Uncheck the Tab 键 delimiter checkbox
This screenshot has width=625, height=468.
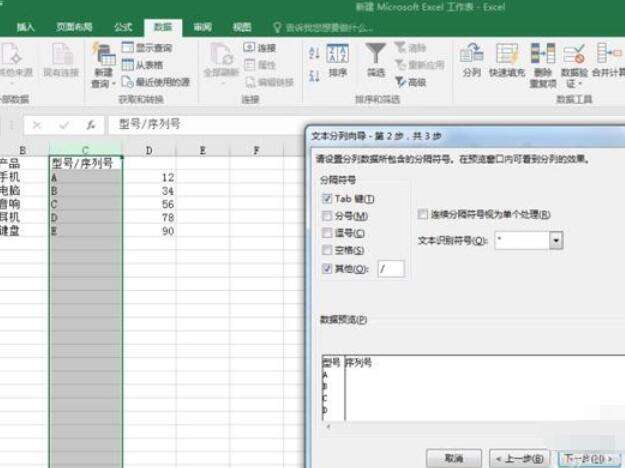[327, 198]
